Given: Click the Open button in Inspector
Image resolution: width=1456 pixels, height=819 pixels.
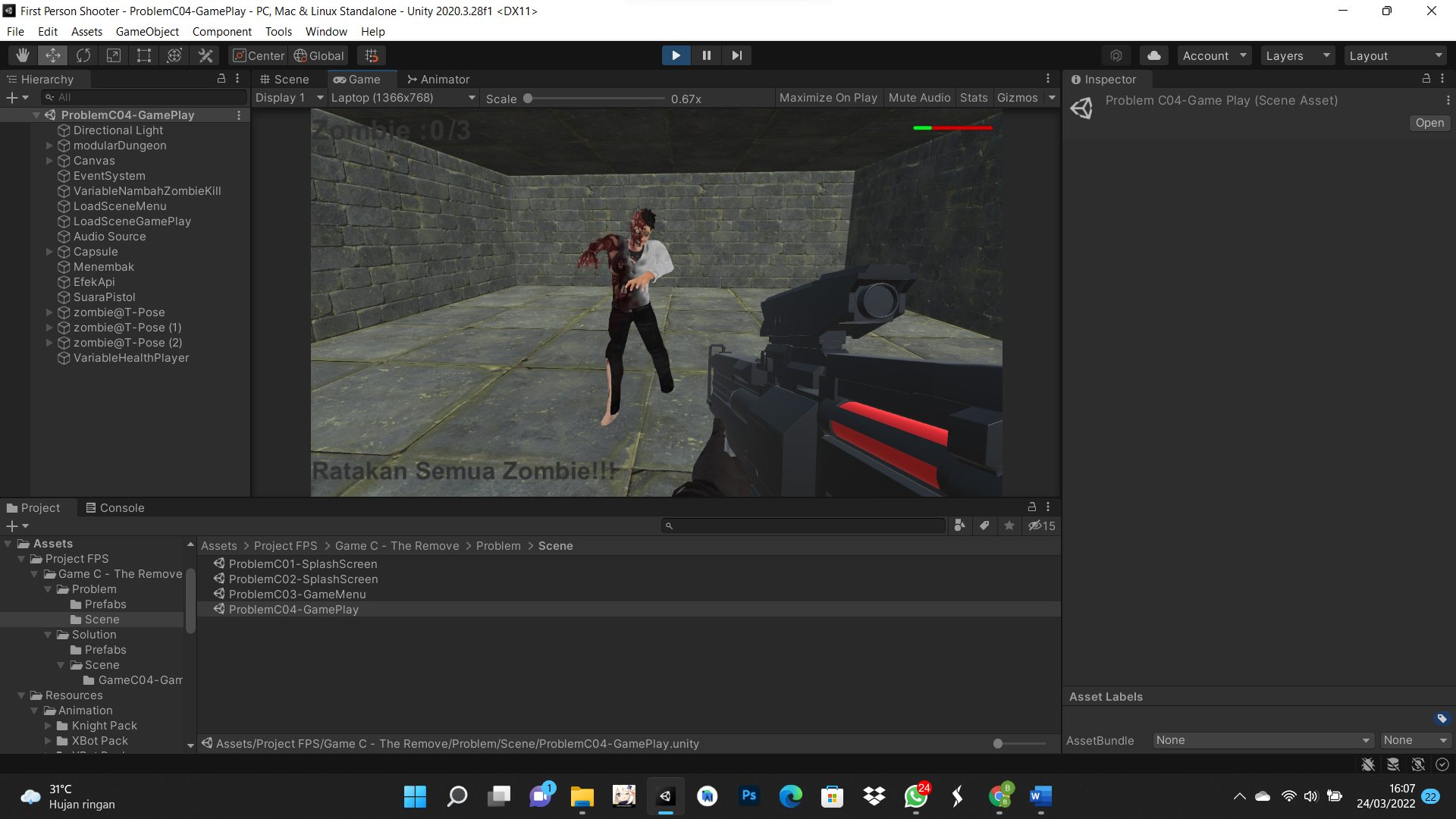Looking at the screenshot, I should pyautogui.click(x=1429, y=123).
